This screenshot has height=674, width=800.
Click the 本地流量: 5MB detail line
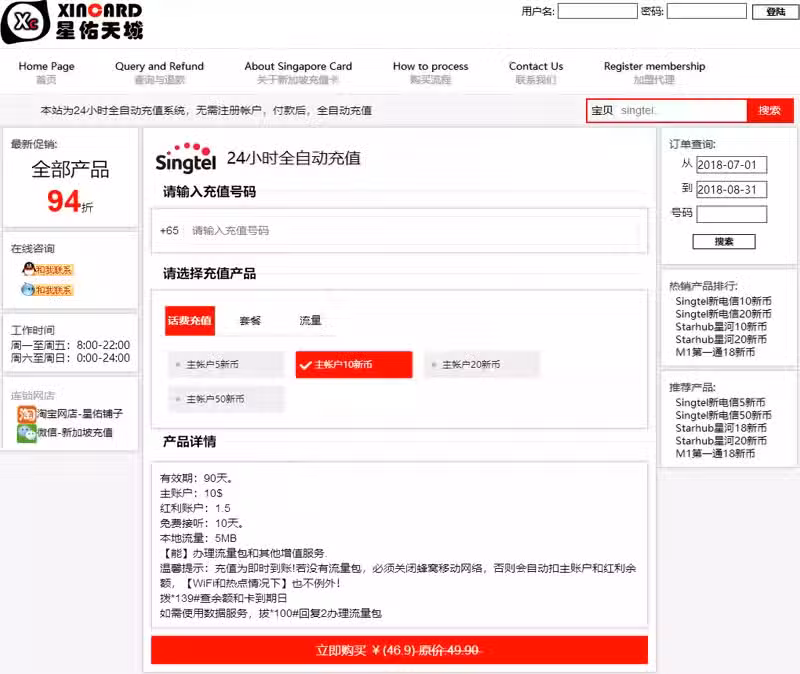[198, 538]
